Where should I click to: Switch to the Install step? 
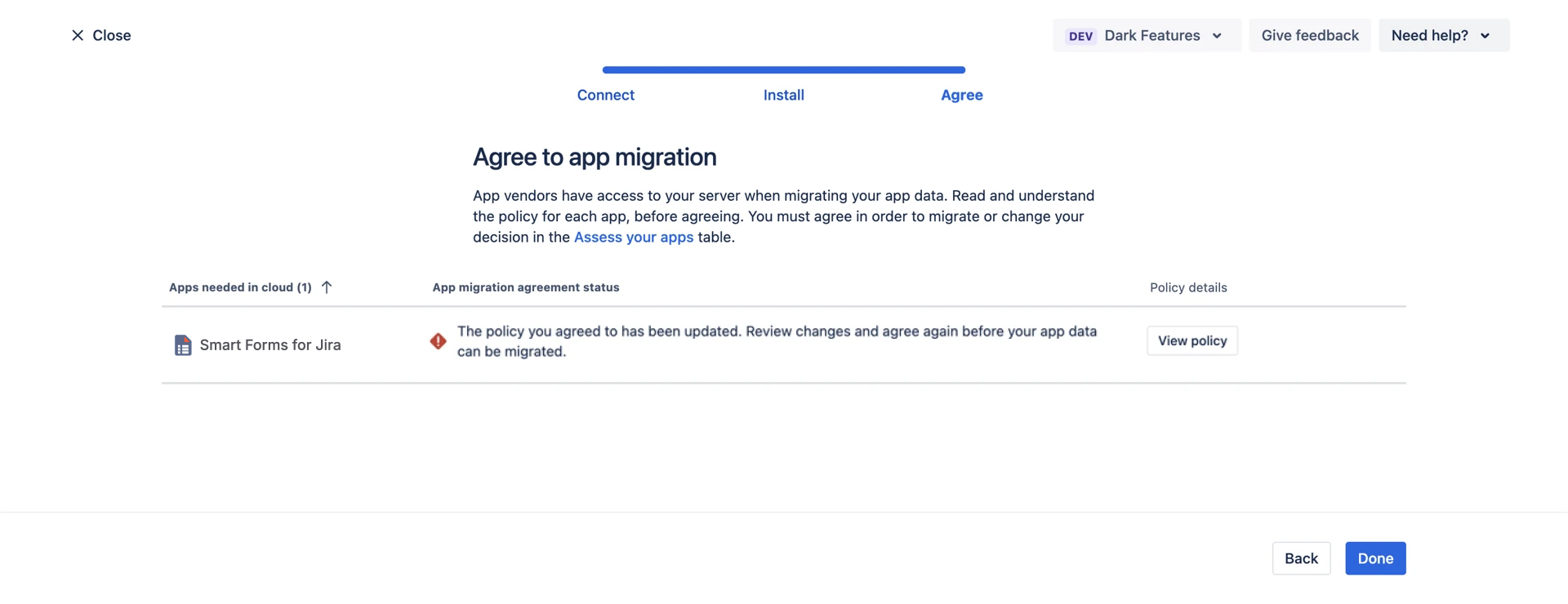point(783,95)
